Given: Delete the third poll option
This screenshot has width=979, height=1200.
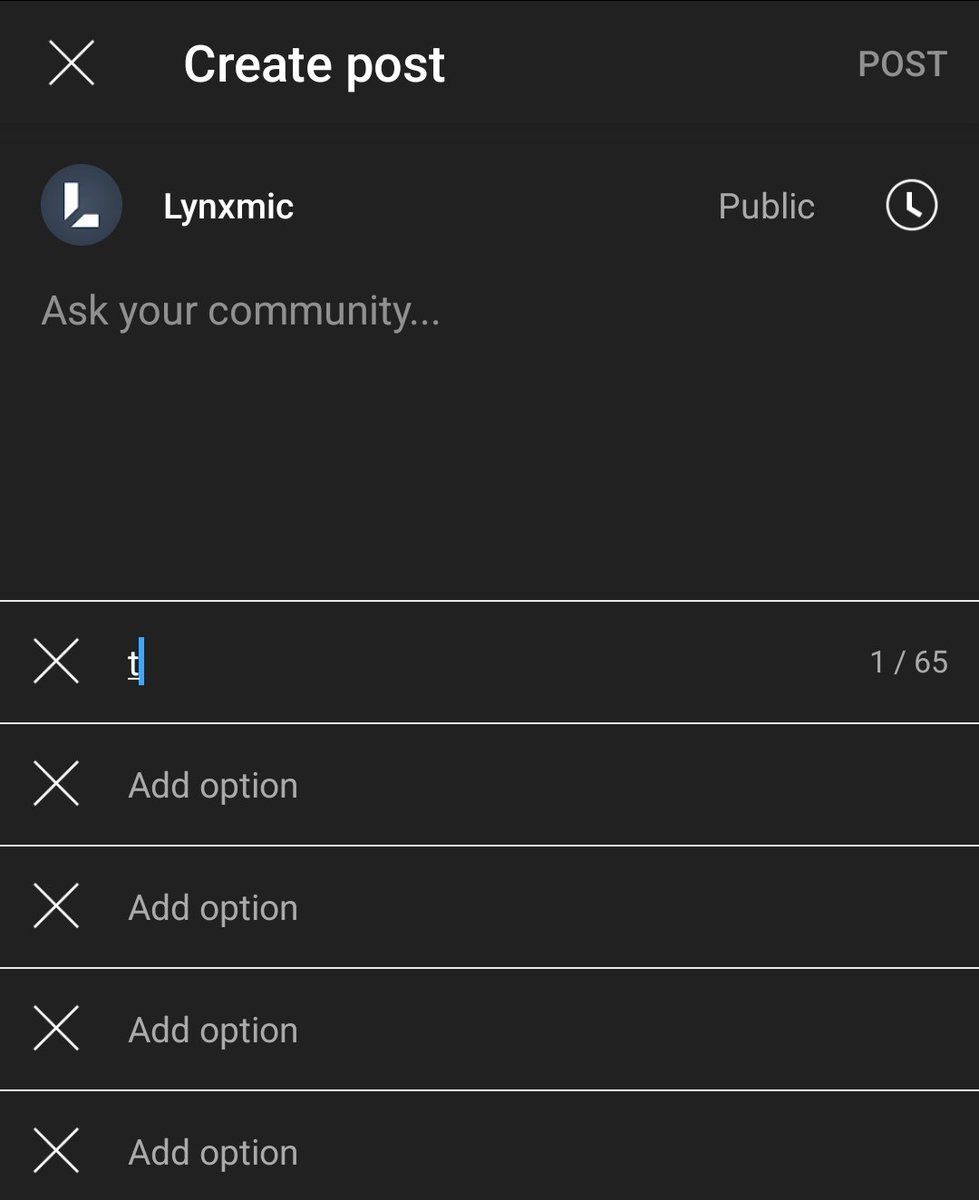Looking at the screenshot, I should [x=56, y=907].
